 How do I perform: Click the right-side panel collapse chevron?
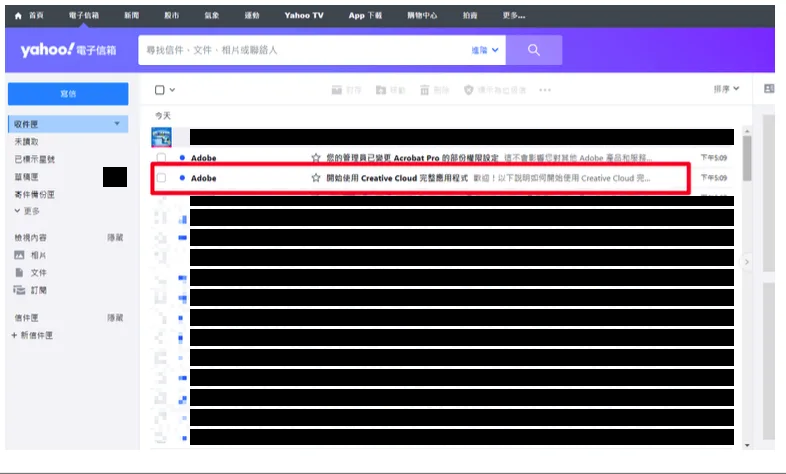tap(746, 262)
